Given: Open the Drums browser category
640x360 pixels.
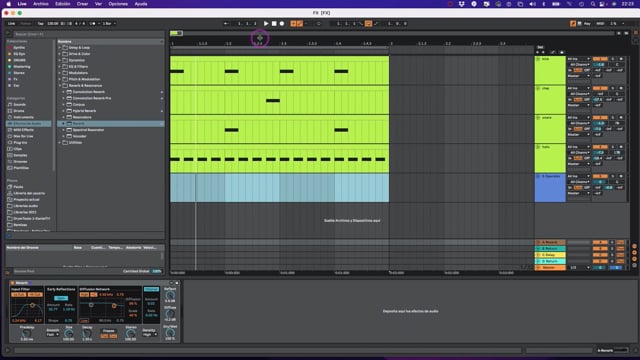Looking at the screenshot, I should (19, 111).
